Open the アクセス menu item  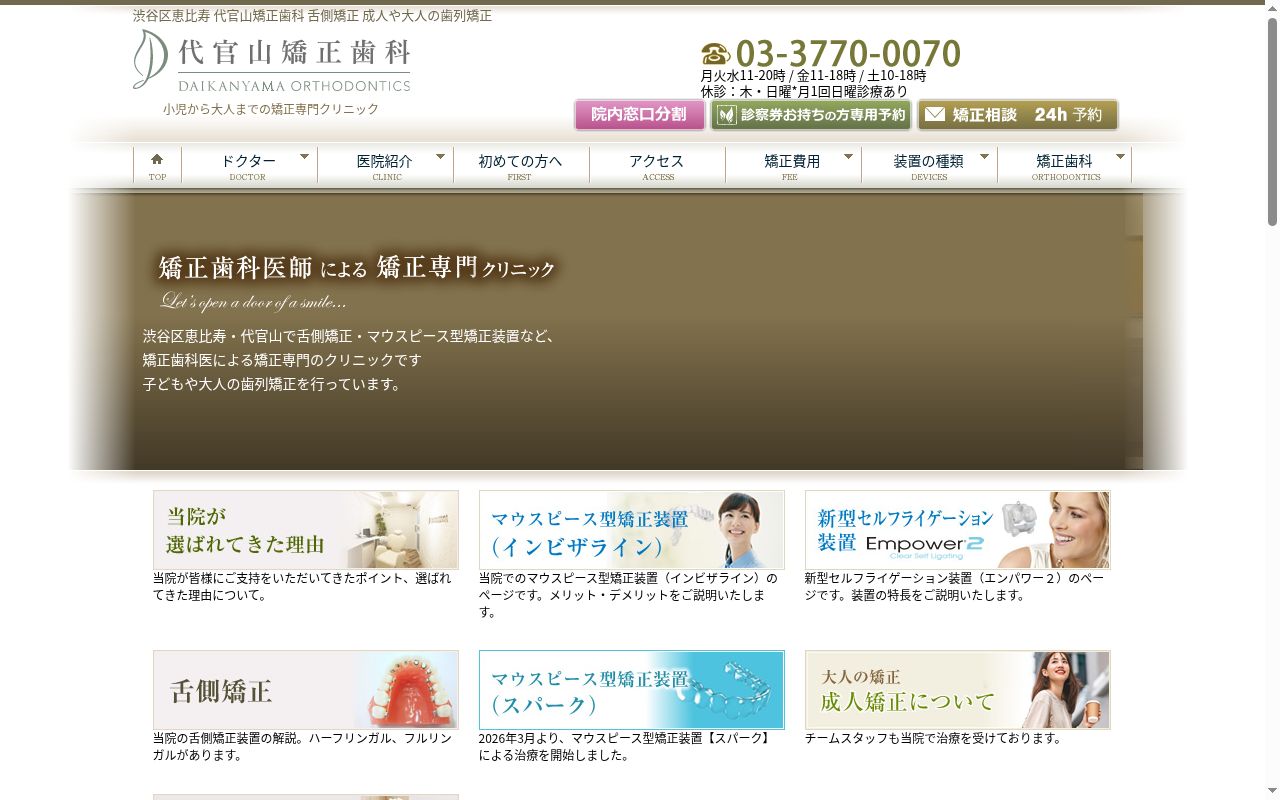point(657,166)
